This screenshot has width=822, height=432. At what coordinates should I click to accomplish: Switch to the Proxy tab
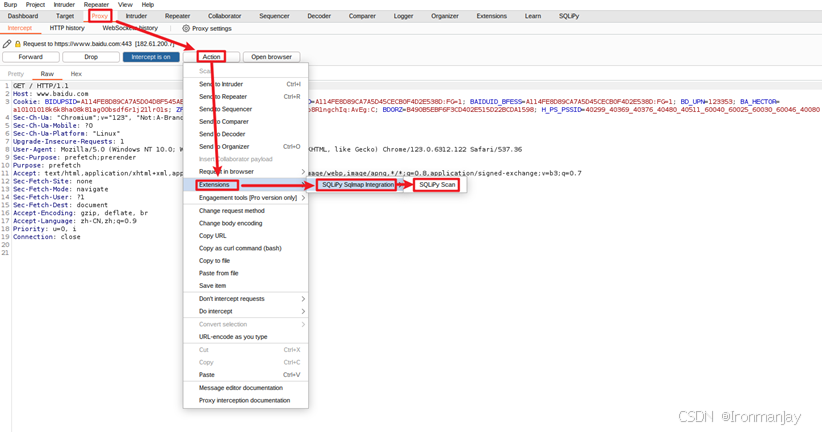[x=100, y=16]
